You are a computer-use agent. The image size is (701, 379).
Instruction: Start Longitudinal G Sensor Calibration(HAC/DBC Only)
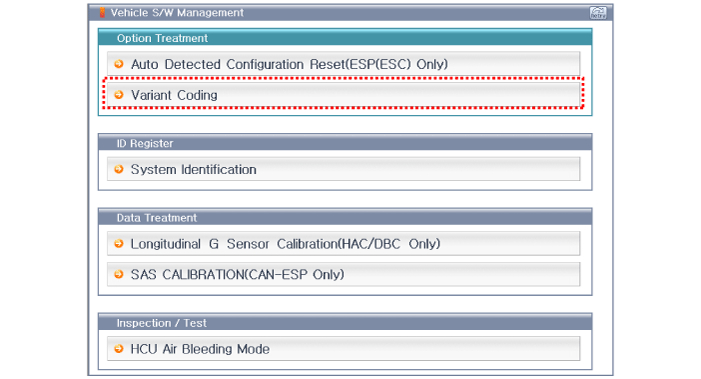click(343, 244)
